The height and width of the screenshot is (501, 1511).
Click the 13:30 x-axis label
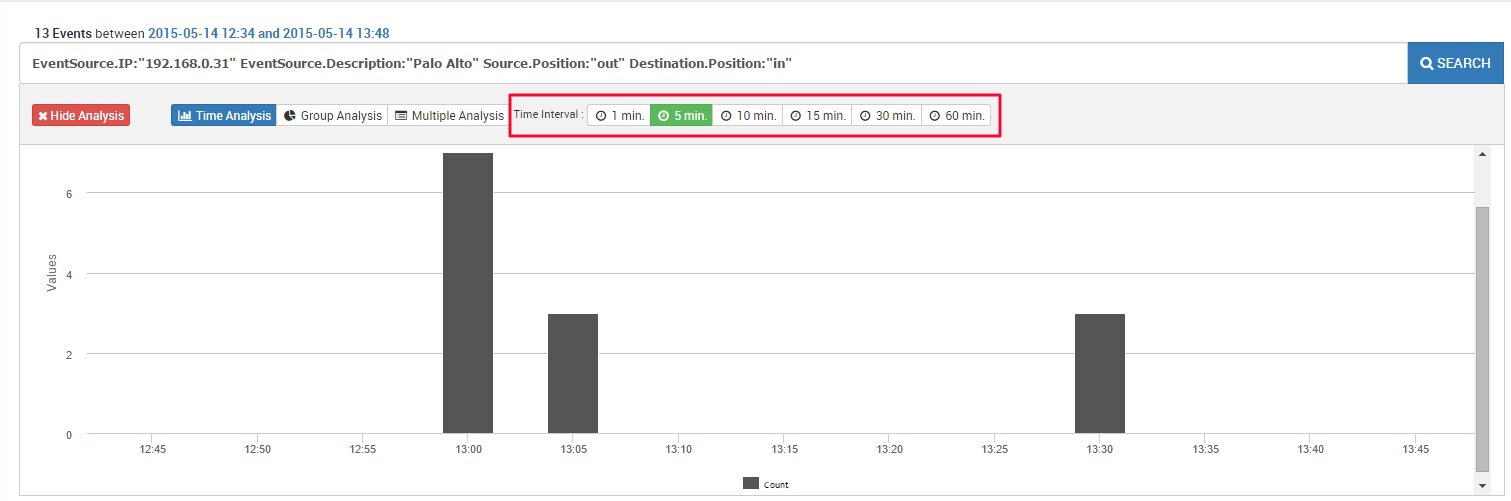1100,450
